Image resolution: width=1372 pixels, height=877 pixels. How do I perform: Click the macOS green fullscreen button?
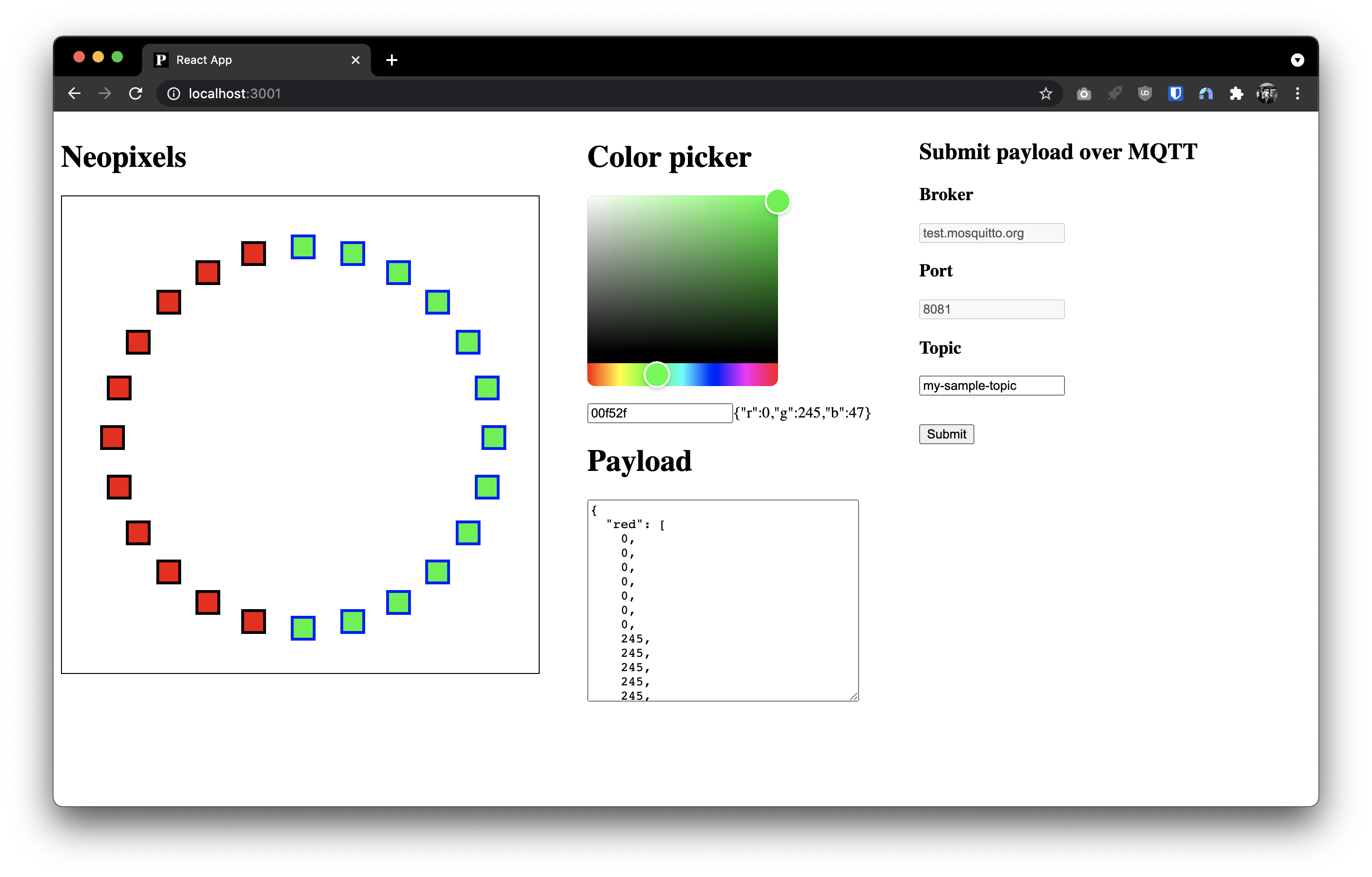[117, 57]
